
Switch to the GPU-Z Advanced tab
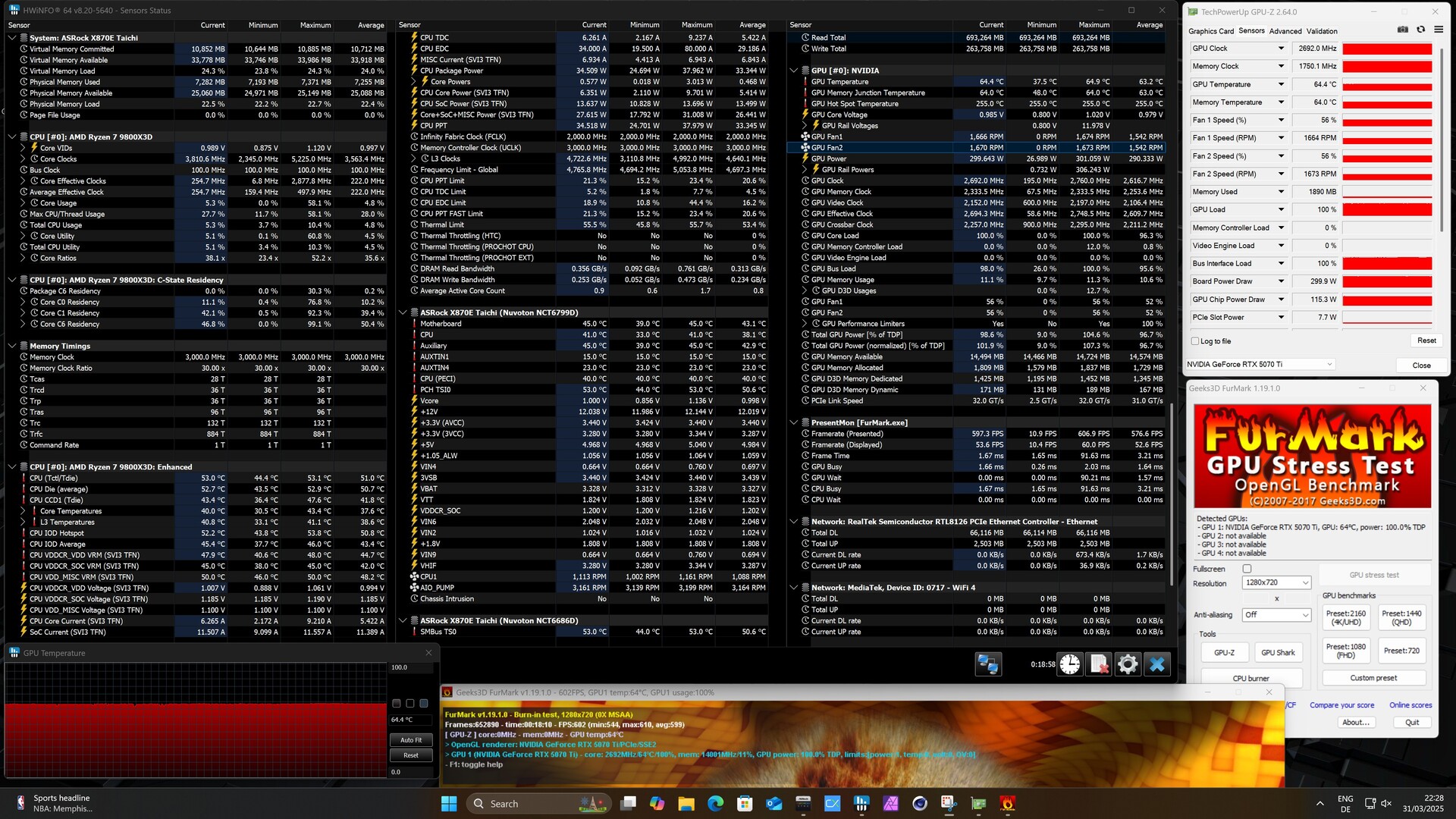(1285, 31)
